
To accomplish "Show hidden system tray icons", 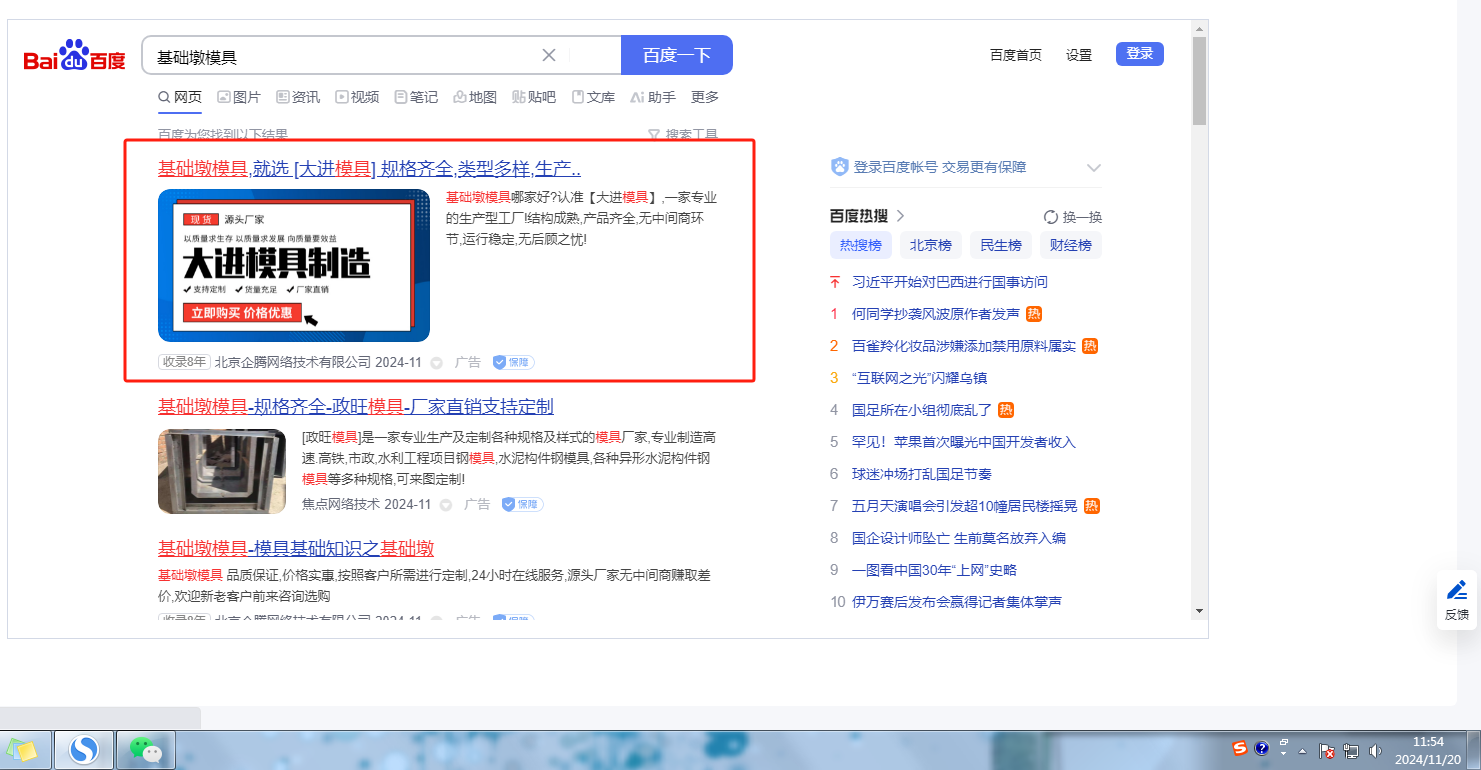I will pyautogui.click(x=1302, y=750).
